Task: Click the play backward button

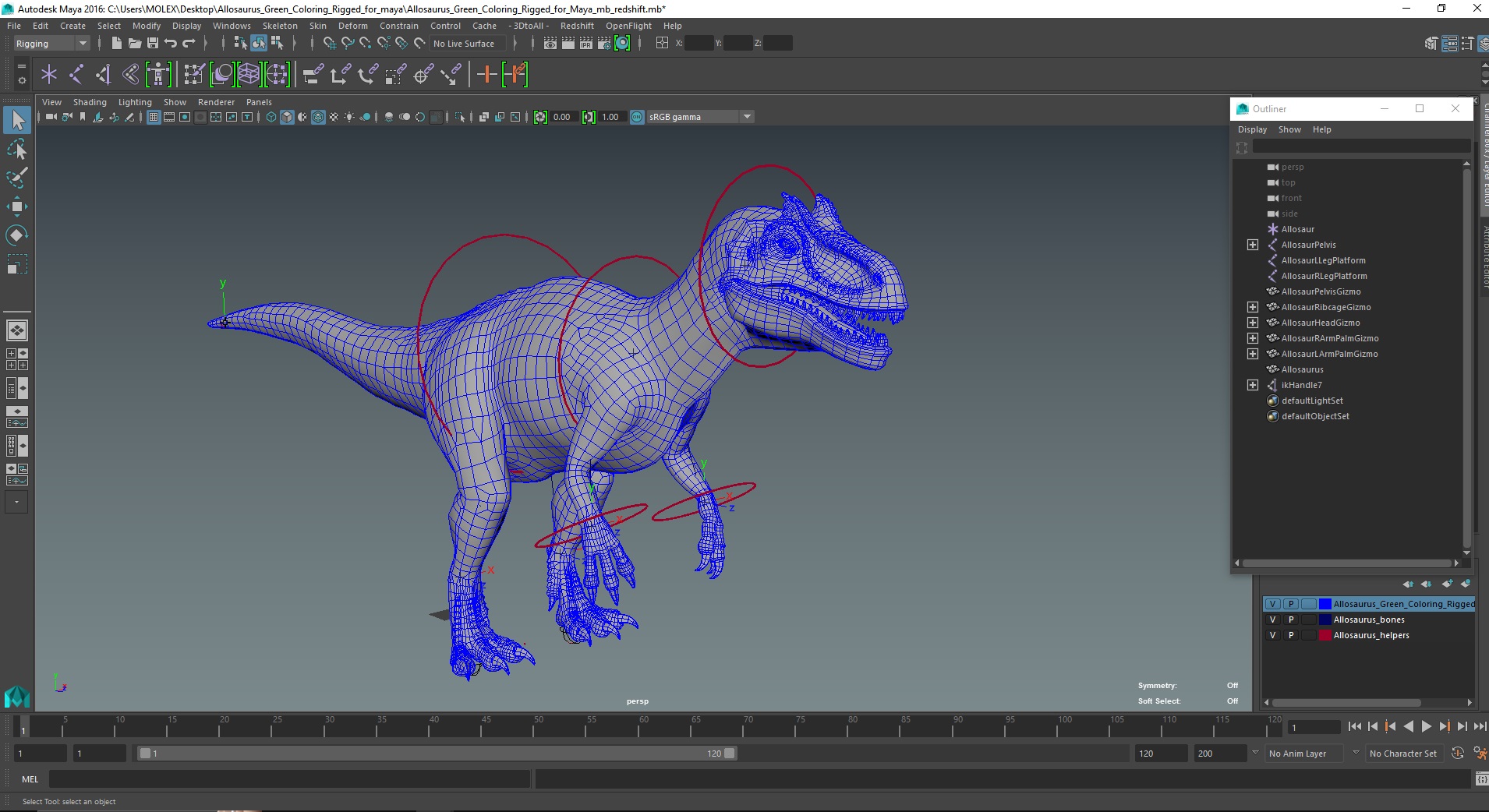Action: point(1408,726)
